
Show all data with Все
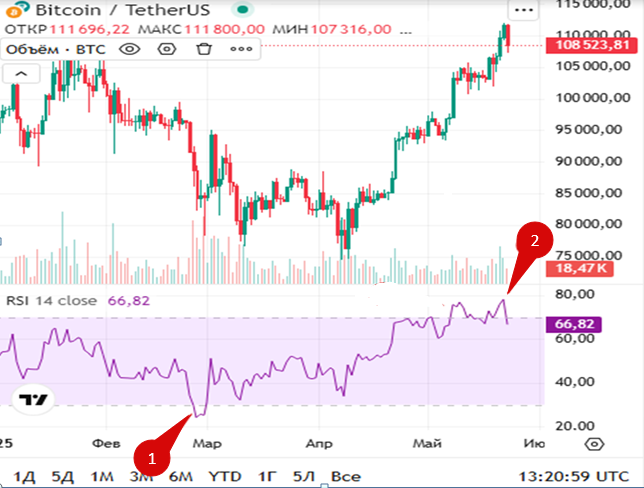345,476
